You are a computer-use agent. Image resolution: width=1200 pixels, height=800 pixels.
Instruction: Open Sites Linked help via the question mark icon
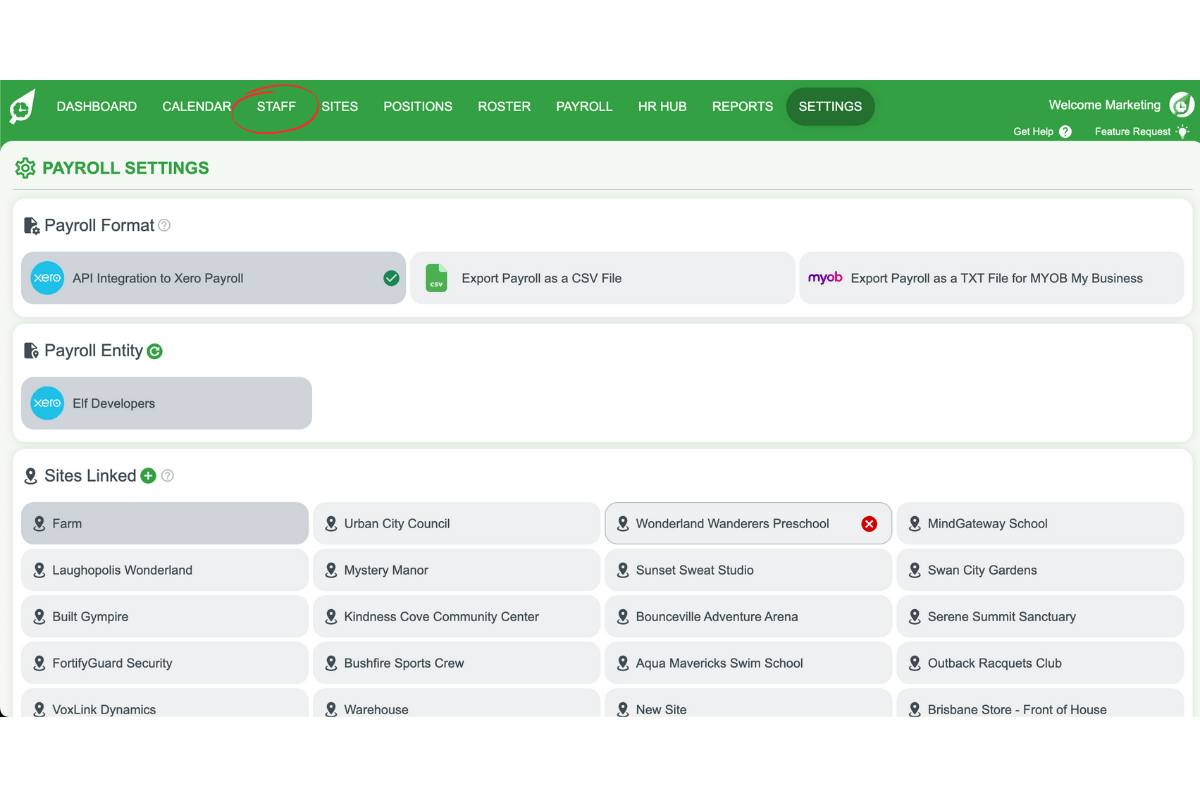(x=168, y=475)
